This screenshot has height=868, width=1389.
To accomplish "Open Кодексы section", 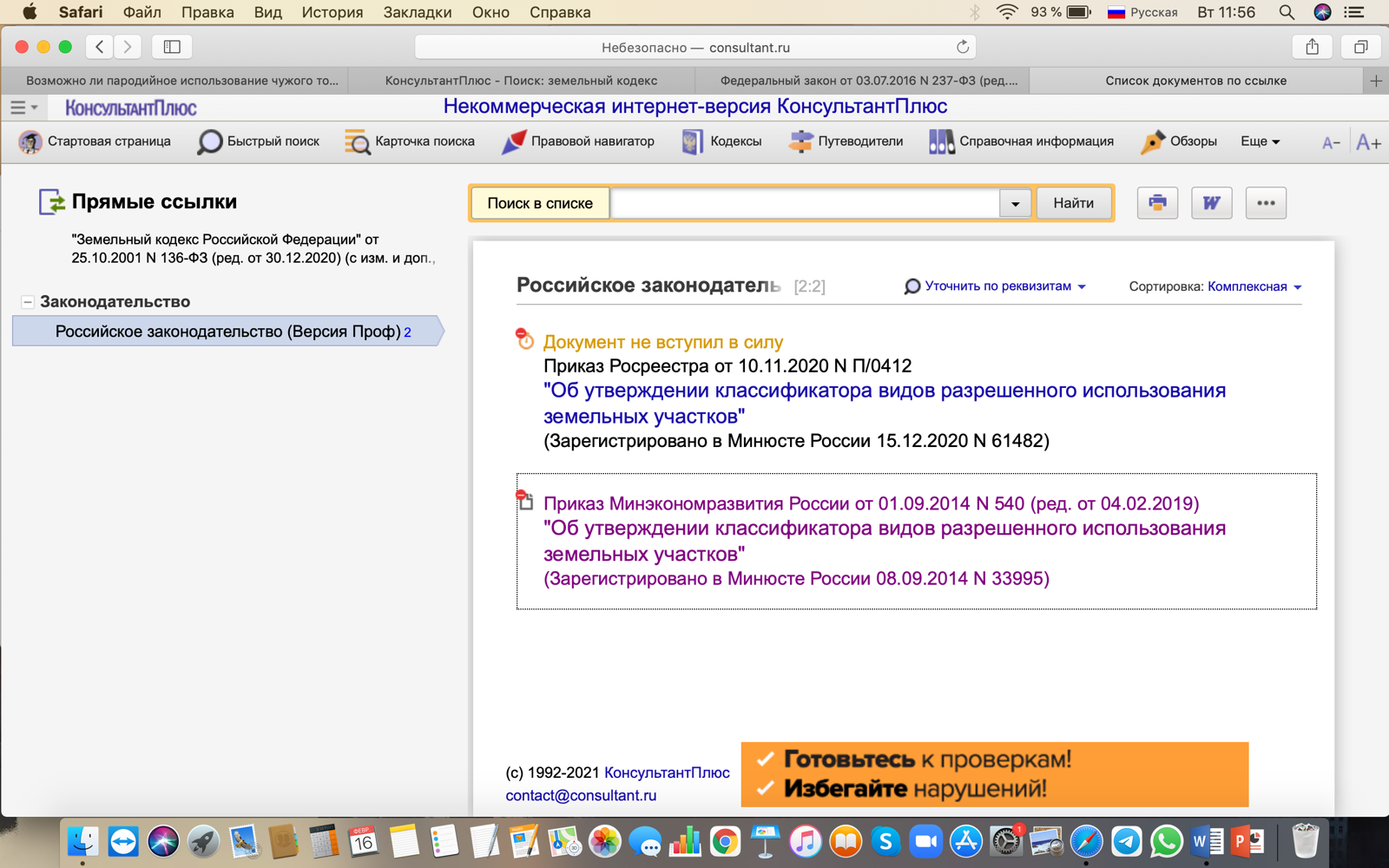I will (x=721, y=141).
